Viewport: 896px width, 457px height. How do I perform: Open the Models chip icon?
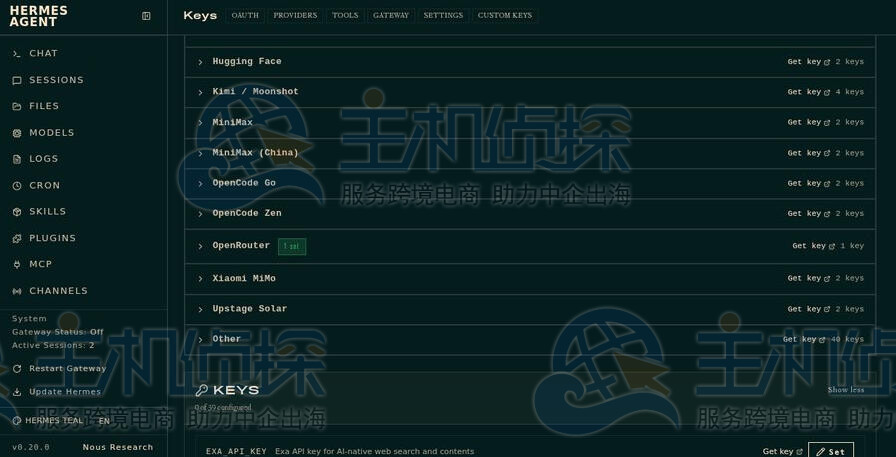(17, 133)
